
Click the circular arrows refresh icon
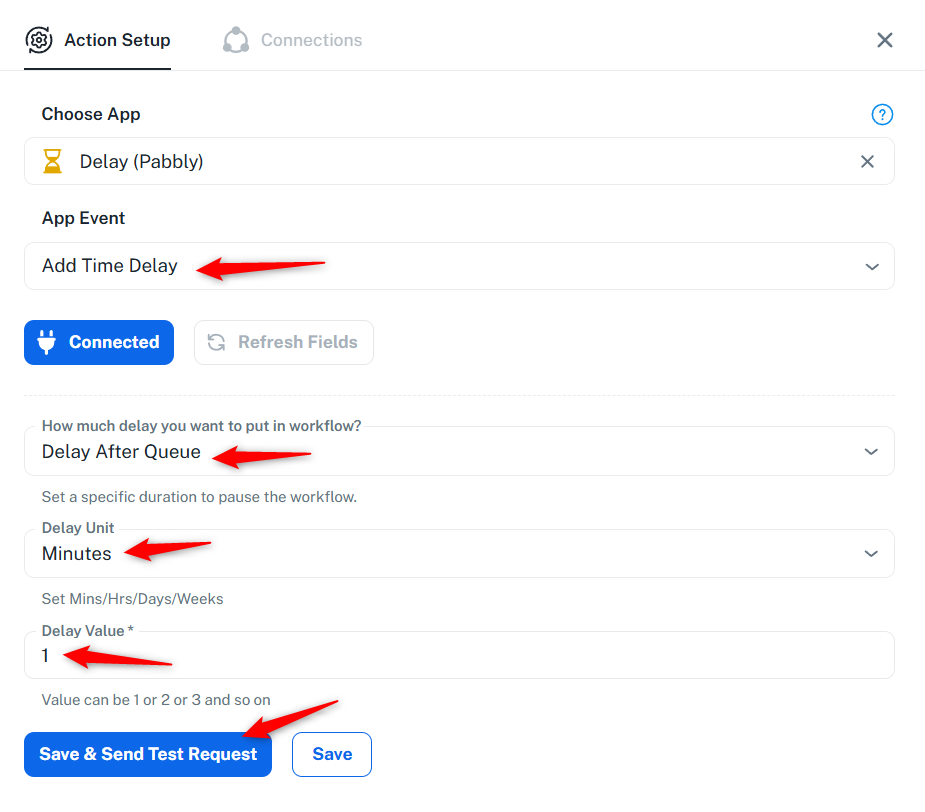pyautogui.click(x=217, y=342)
